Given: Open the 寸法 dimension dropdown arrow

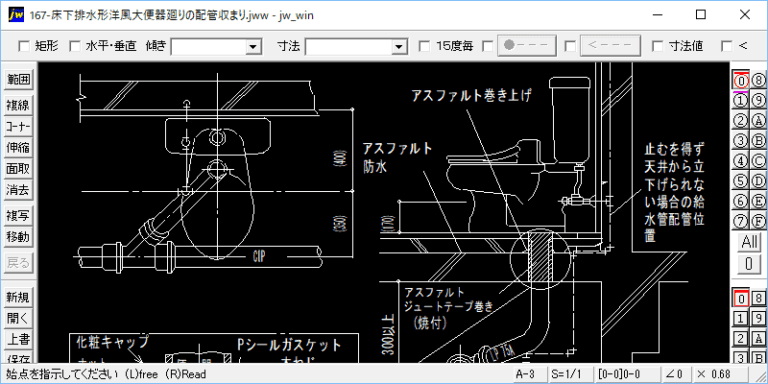Looking at the screenshot, I should point(400,47).
